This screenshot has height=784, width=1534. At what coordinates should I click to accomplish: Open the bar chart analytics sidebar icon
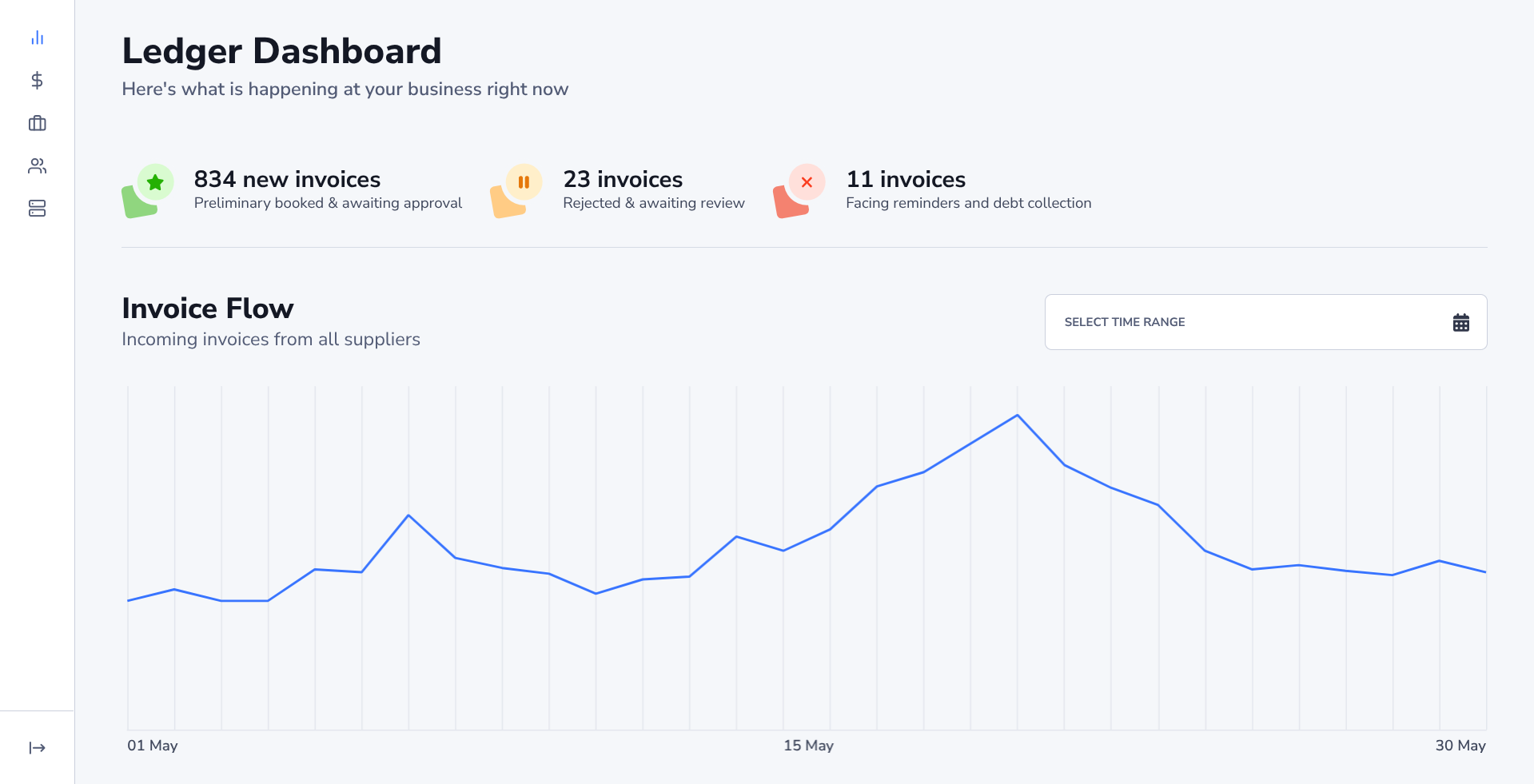(x=37, y=38)
